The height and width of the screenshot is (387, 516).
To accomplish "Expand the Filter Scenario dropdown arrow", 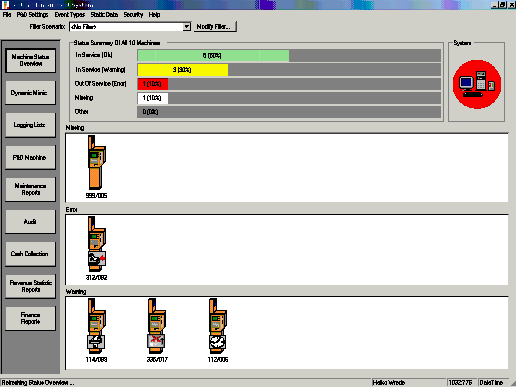I will point(187,27).
